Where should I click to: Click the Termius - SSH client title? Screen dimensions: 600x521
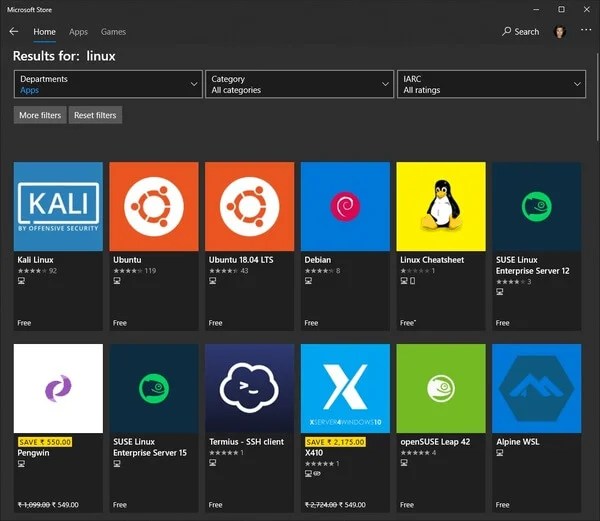246,442
